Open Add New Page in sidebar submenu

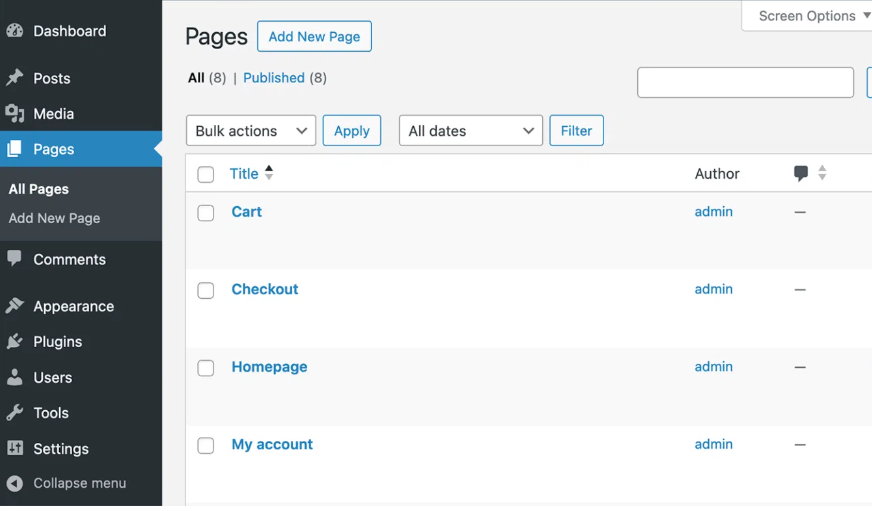pyautogui.click(x=54, y=218)
